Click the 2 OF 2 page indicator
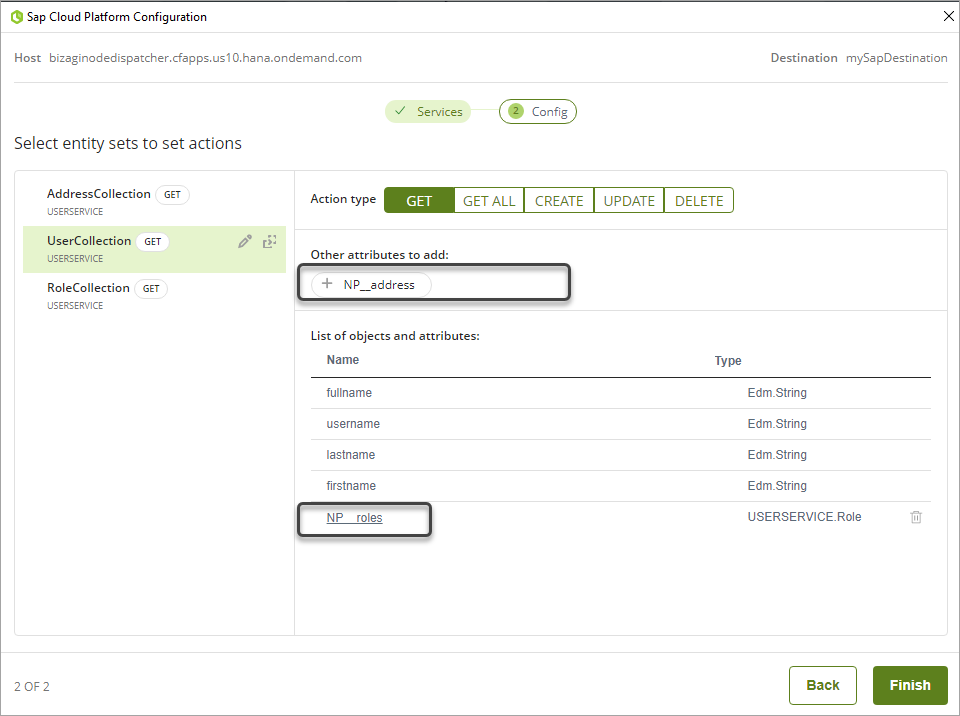The height and width of the screenshot is (716, 960). pyautogui.click(x=32, y=687)
